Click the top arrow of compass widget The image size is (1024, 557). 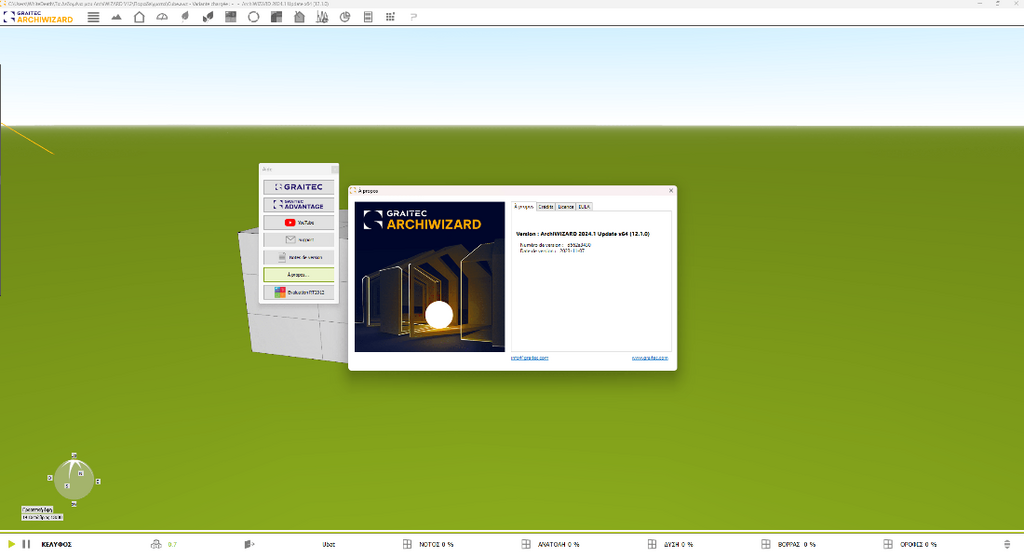74,455
